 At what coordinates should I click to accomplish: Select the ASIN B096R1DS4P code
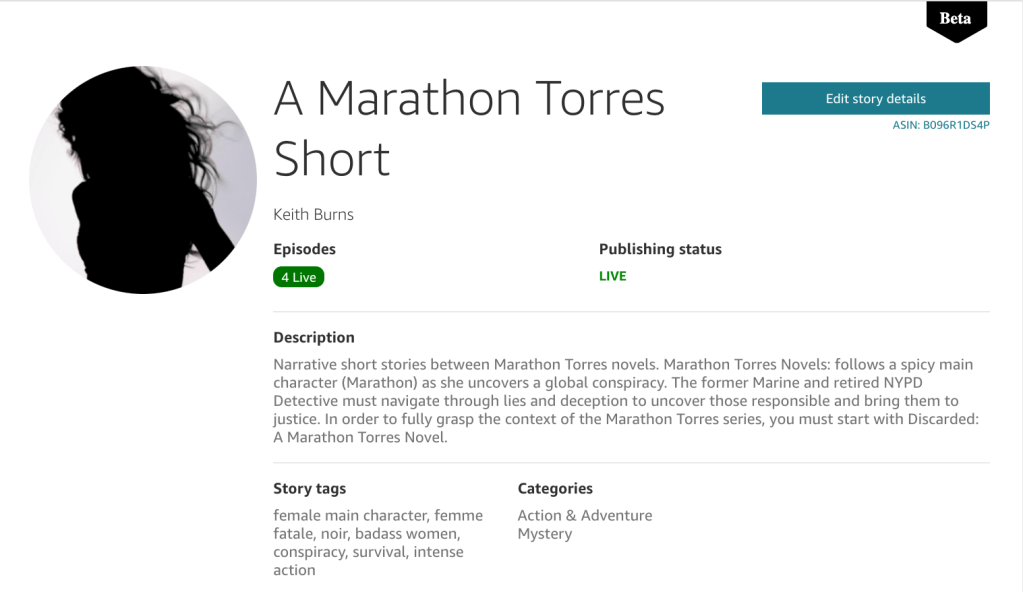(x=941, y=126)
